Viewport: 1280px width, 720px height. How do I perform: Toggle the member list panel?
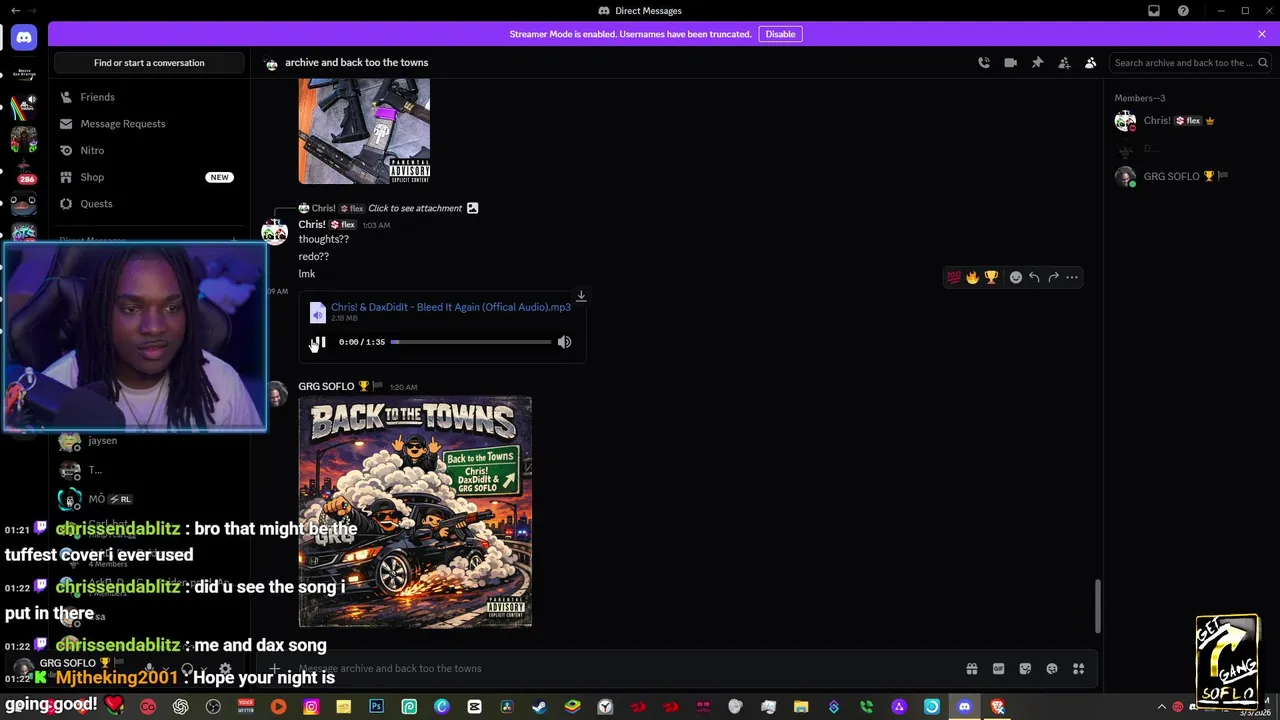(x=1091, y=63)
